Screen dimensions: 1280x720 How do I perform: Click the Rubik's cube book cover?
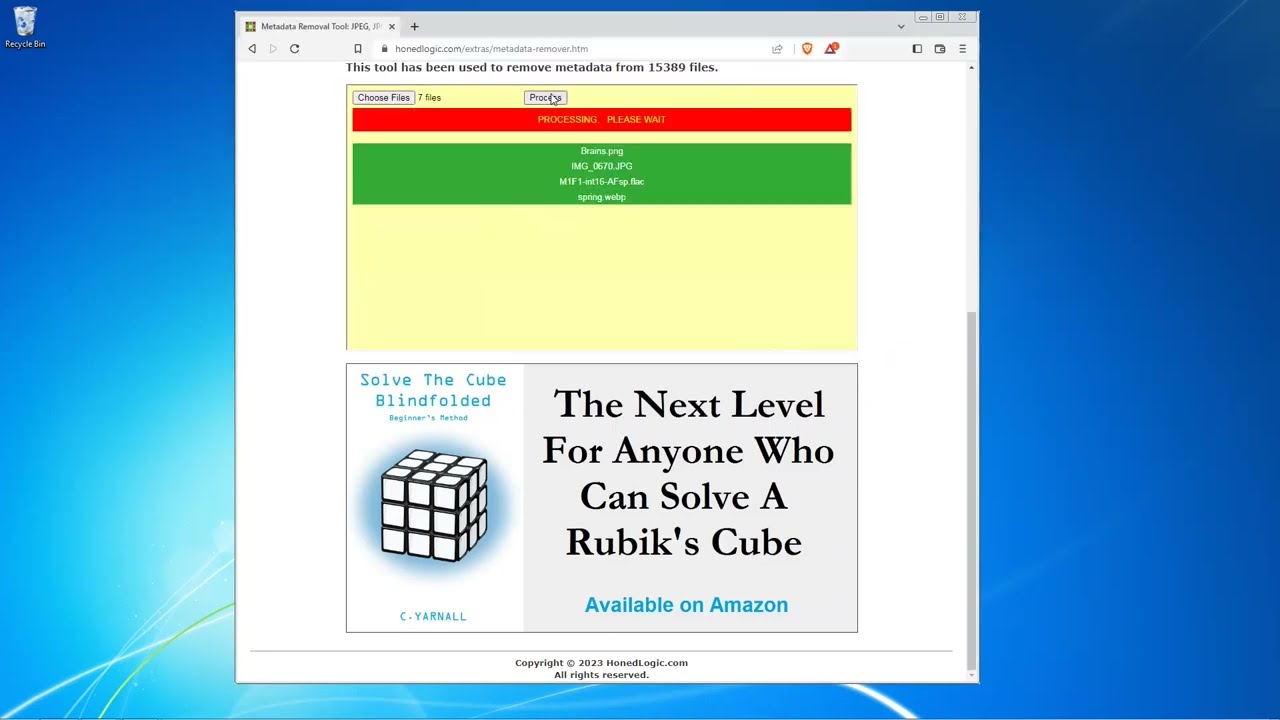point(434,498)
